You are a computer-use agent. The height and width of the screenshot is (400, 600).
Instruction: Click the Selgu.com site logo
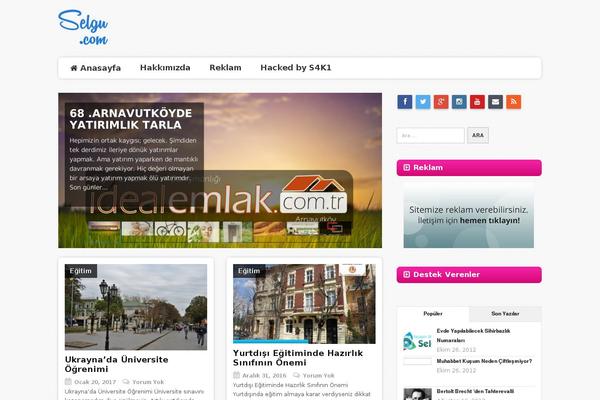pos(83,27)
